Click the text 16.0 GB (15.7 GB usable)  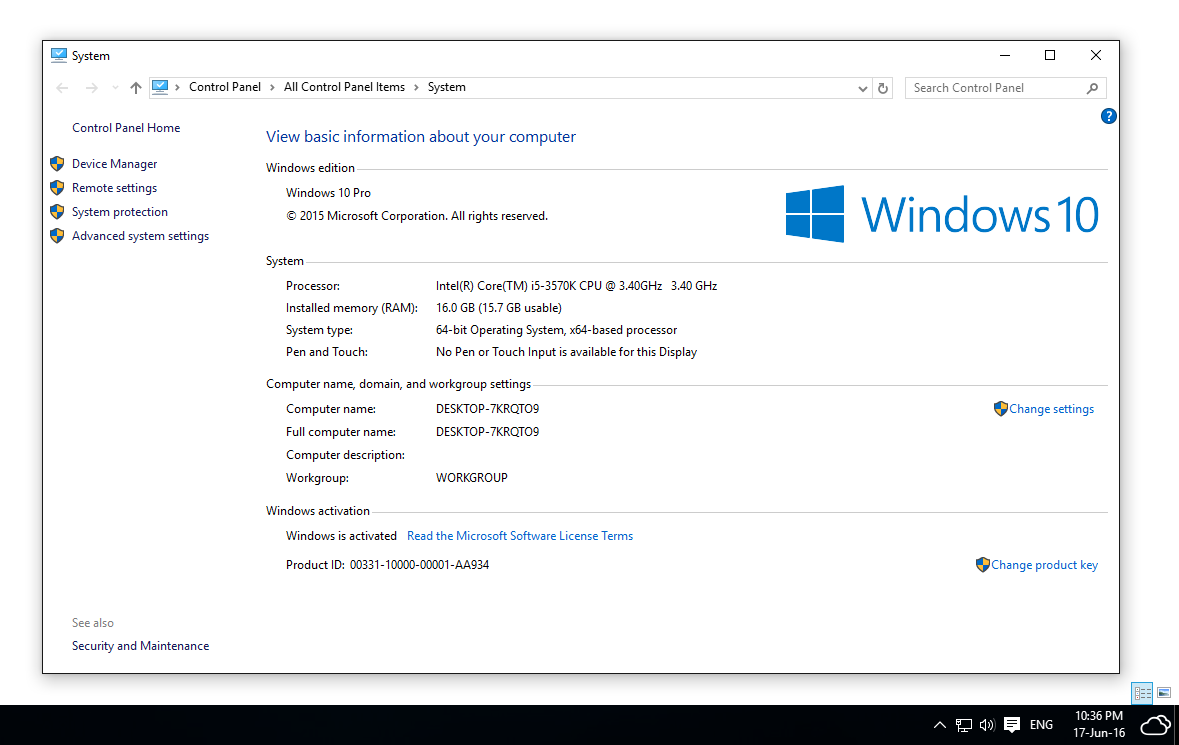pyautogui.click(x=499, y=307)
